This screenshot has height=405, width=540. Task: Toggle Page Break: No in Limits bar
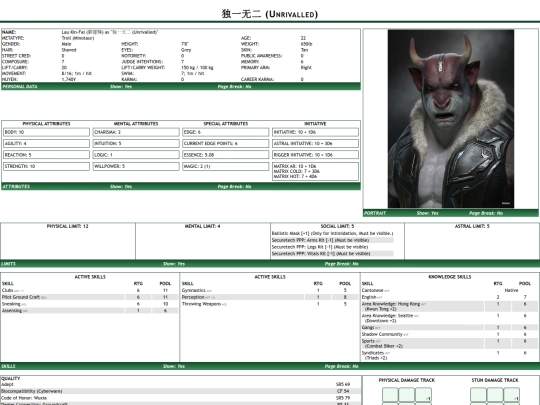click(341, 264)
